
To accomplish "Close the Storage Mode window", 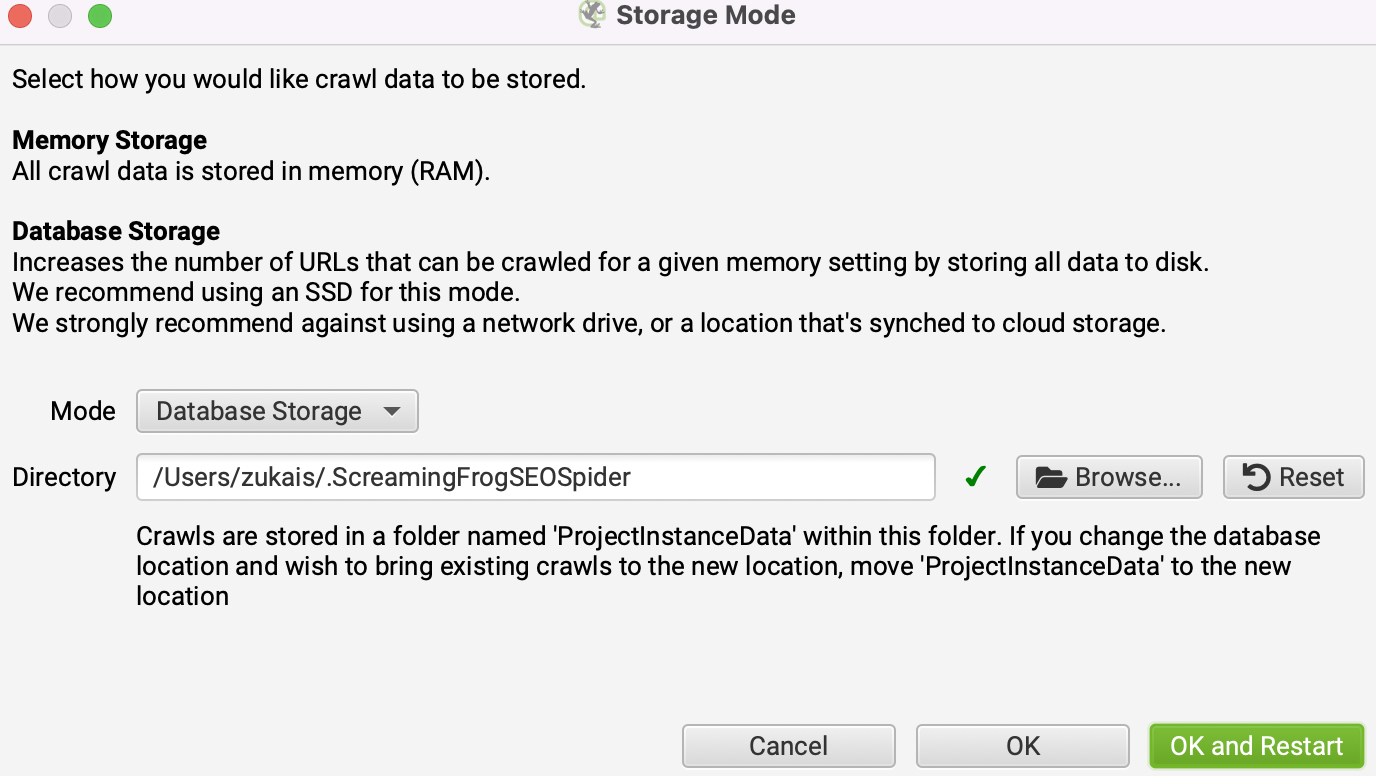I will pos(19,16).
